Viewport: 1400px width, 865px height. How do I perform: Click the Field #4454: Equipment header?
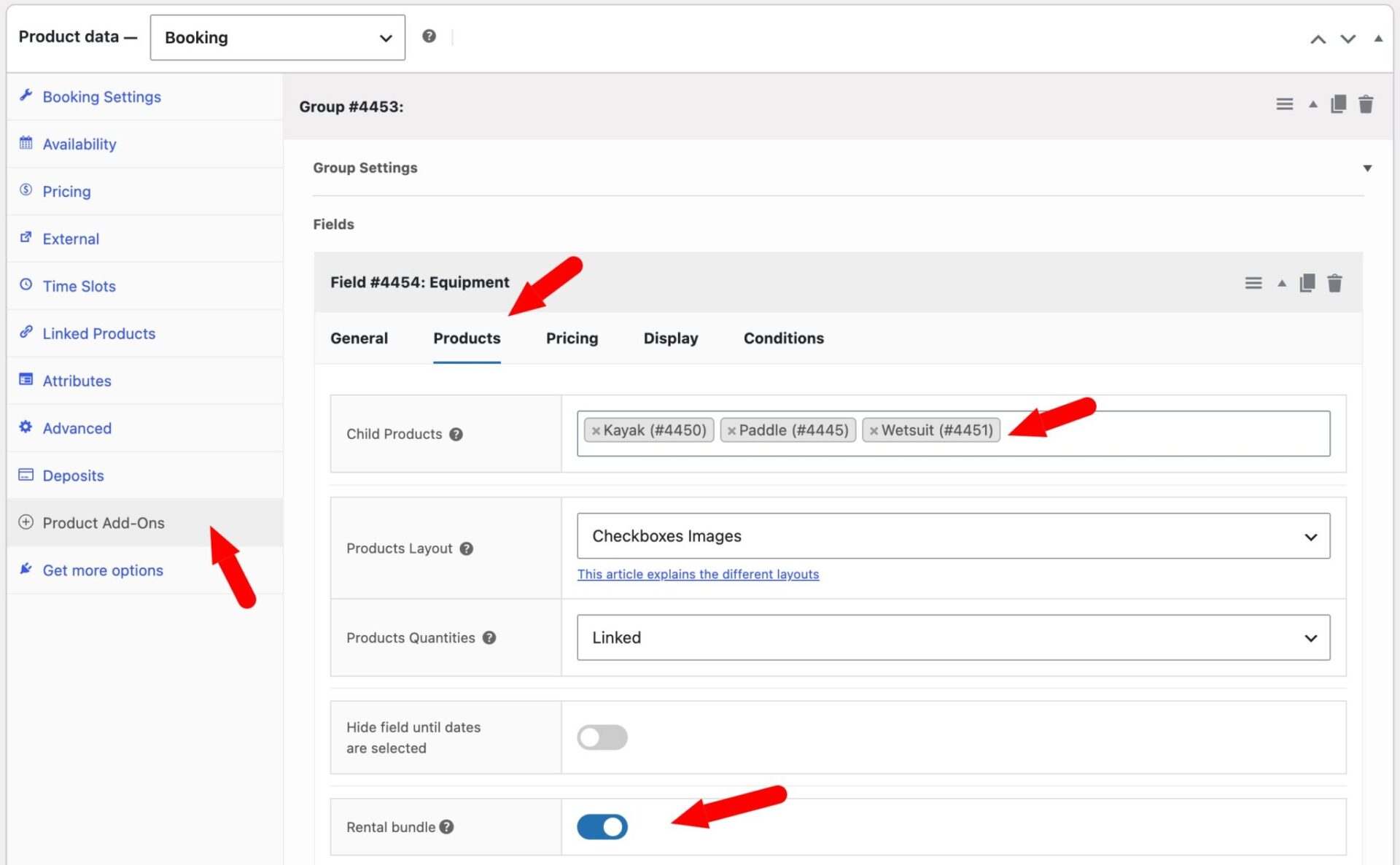point(419,282)
